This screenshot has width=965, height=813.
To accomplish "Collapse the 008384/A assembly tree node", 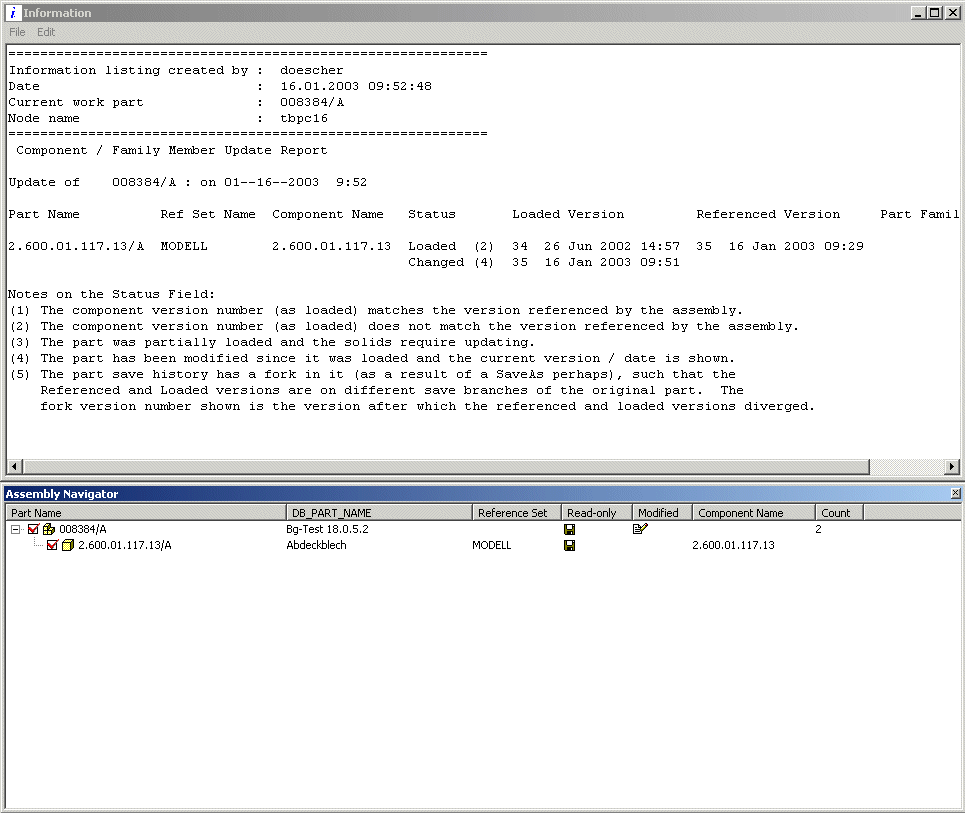I will (16, 529).
